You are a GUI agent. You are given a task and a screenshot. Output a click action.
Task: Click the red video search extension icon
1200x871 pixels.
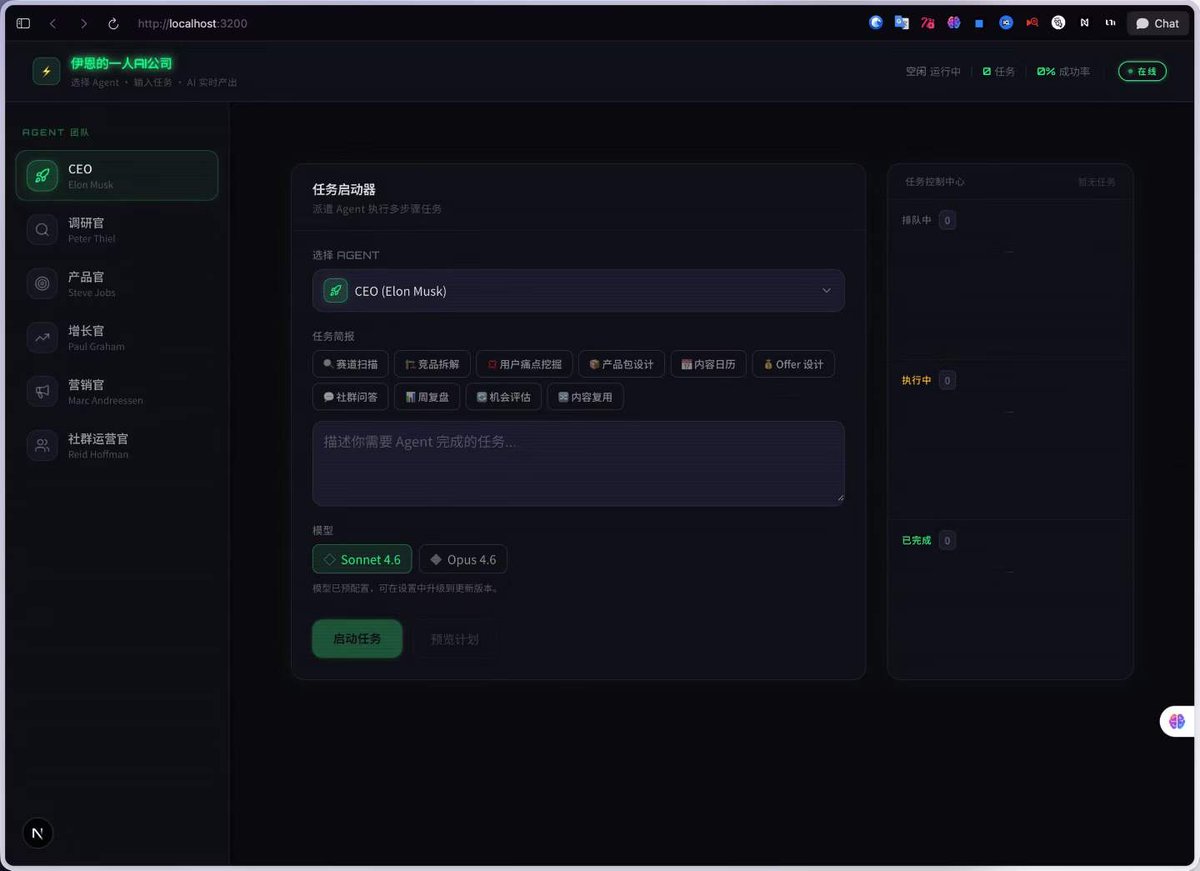1032,22
